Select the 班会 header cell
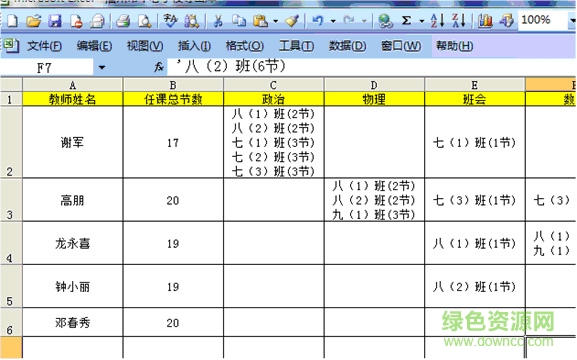 point(474,99)
